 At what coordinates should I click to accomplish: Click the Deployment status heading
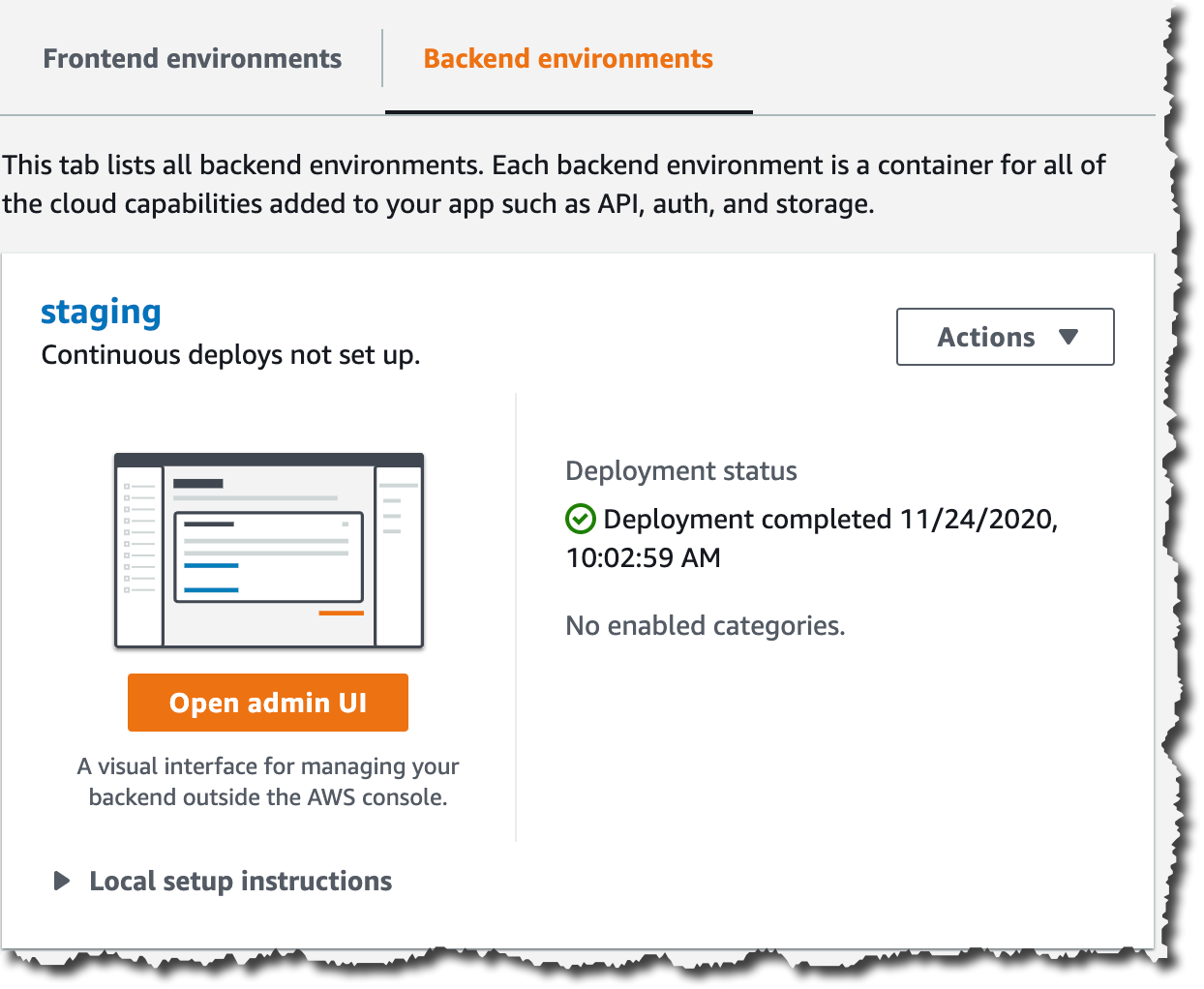click(681, 471)
